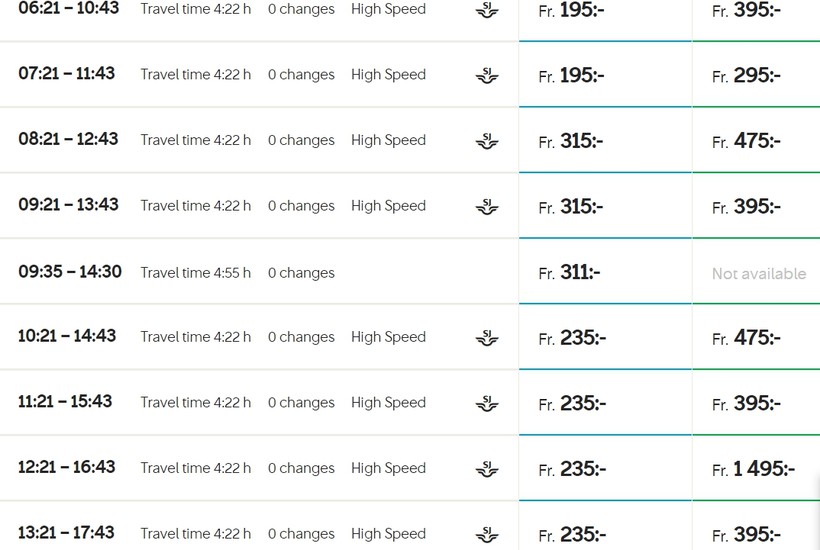Select Fr. 475 price for 08:21 train
The width and height of the screenshot is (820, 550).
pos(756,140)
